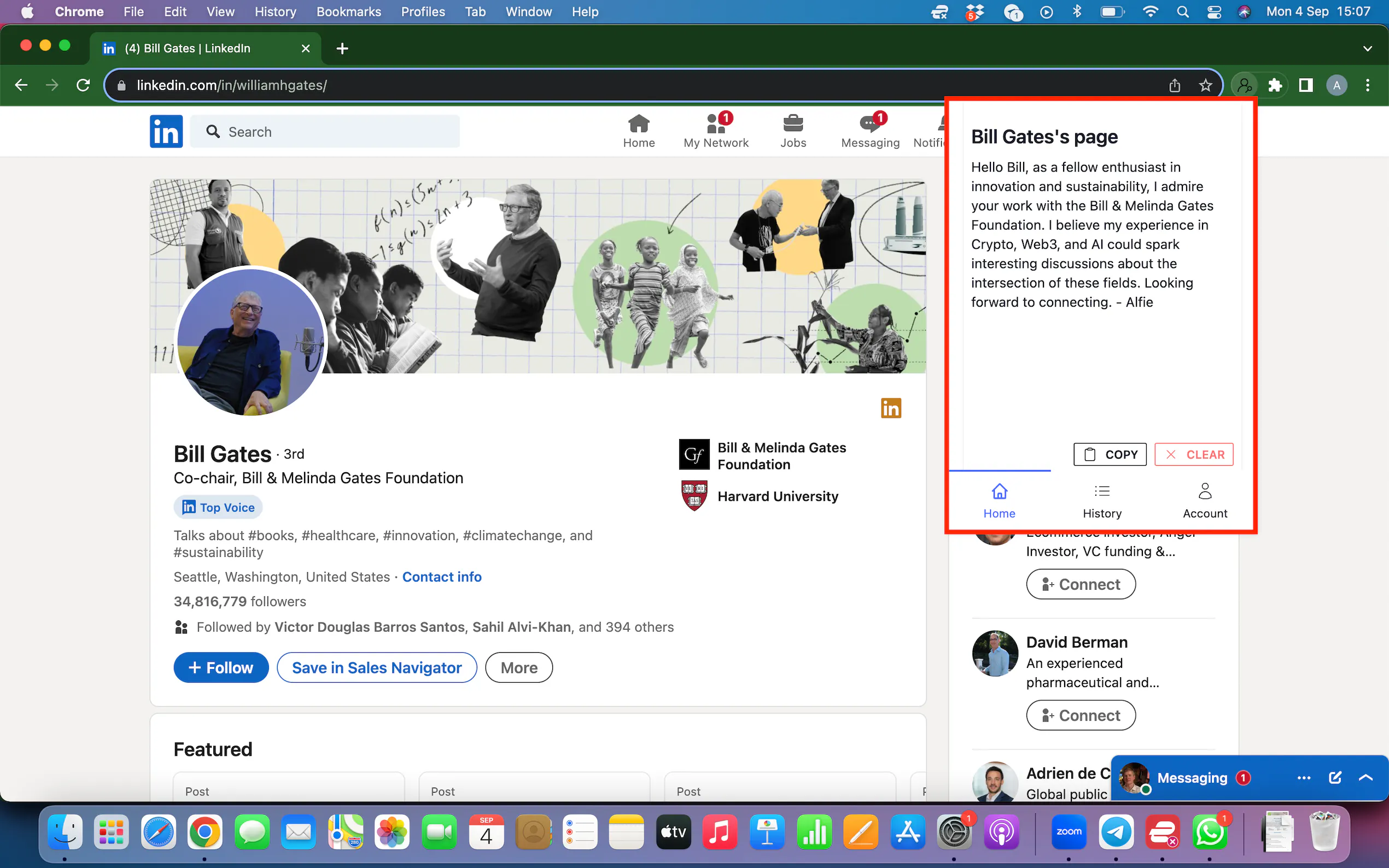Open the Chrome extensions puzzle icon
The height and width of the screenshot is (868, 1389).
(x=1275, y=85)
